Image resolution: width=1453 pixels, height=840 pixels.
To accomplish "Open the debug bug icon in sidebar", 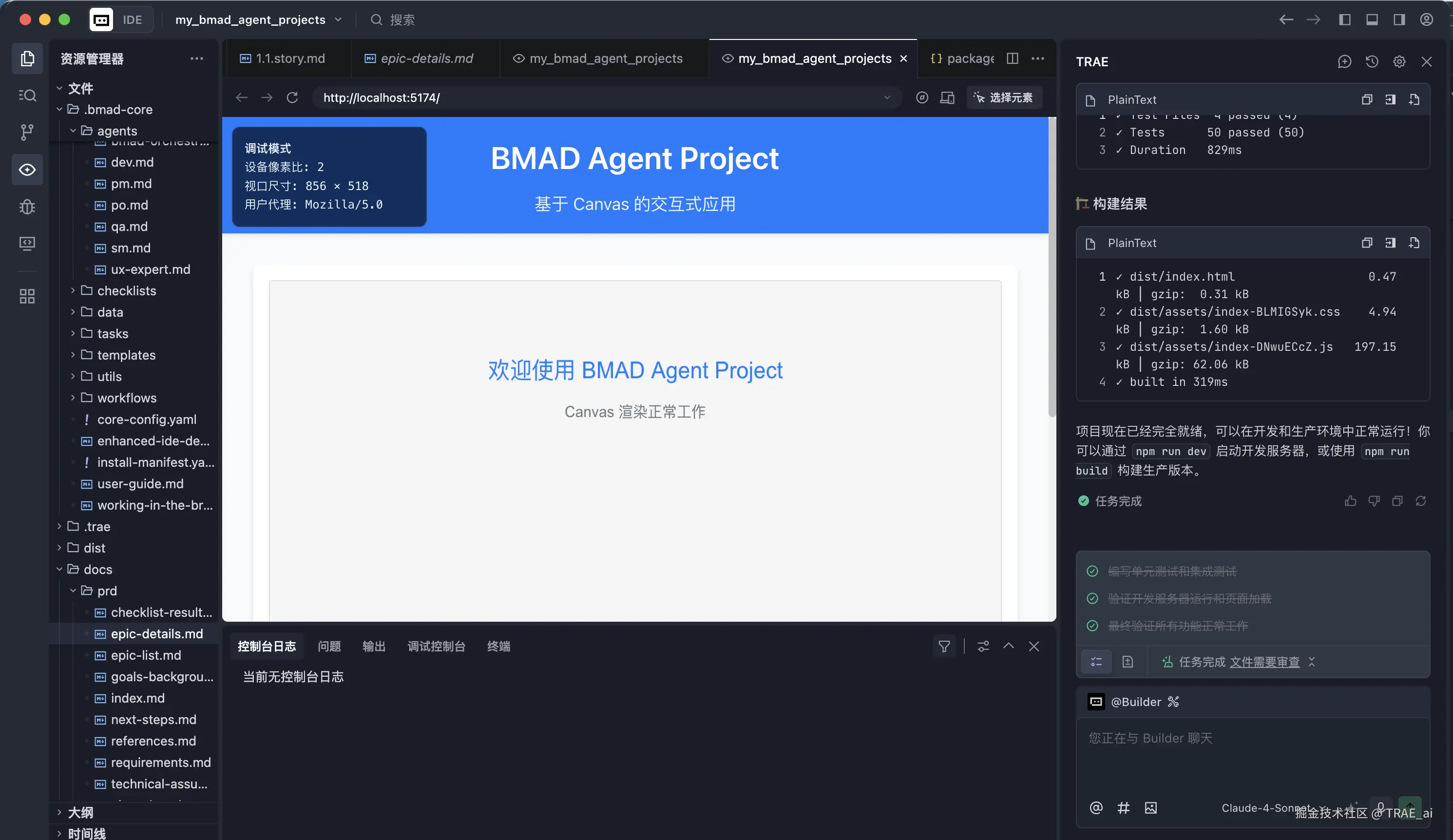I will coord(27,207).
